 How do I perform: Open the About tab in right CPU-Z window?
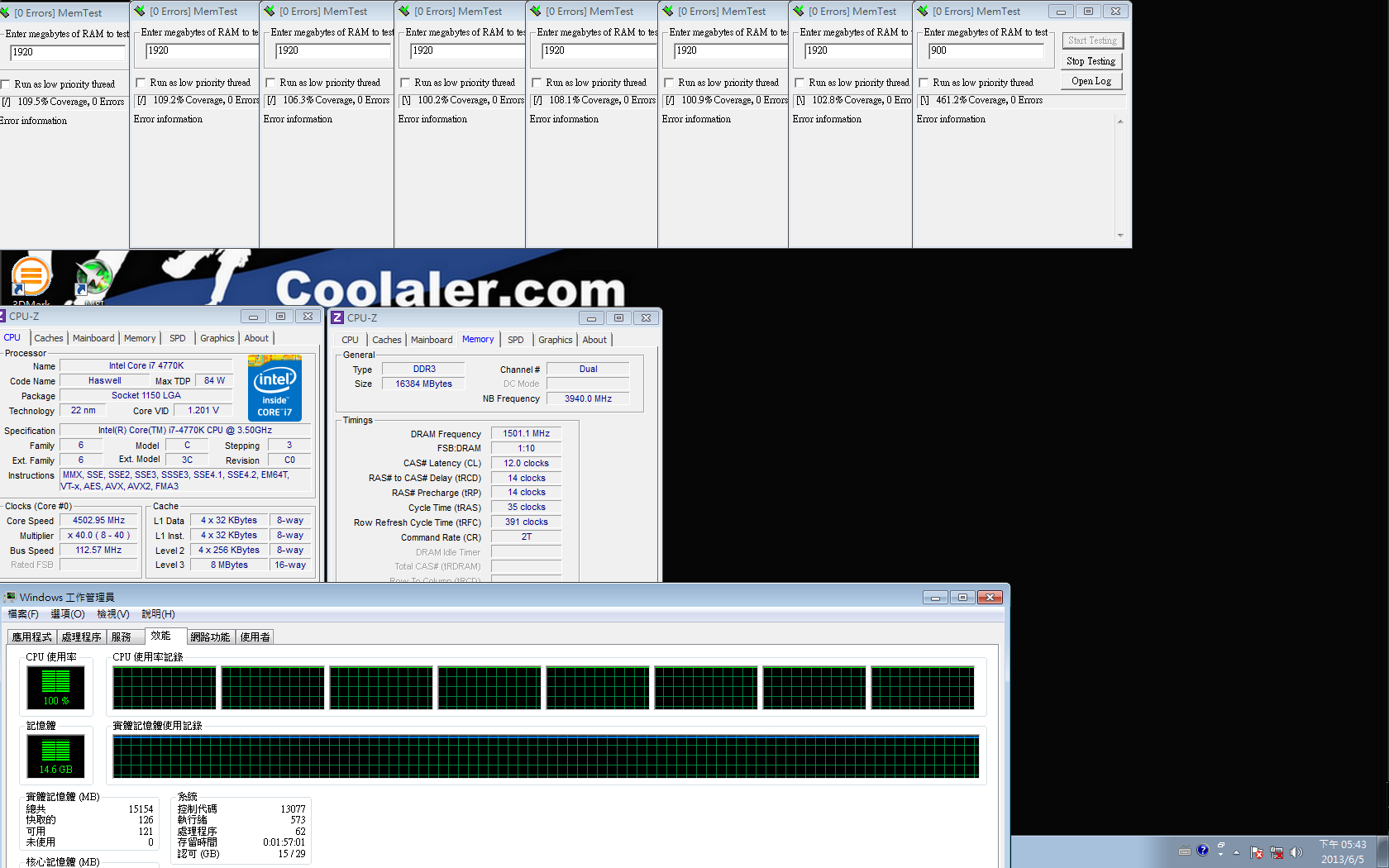tap(594, 340)
